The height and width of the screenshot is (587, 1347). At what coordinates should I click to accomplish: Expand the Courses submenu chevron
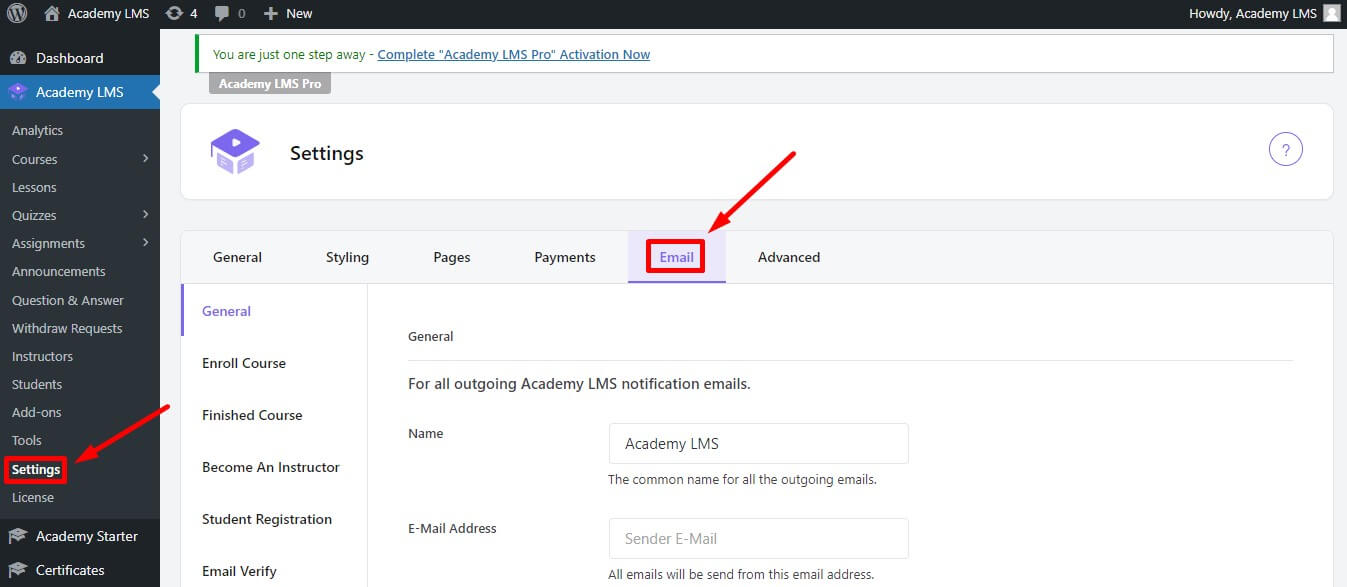tap(148, 158)
